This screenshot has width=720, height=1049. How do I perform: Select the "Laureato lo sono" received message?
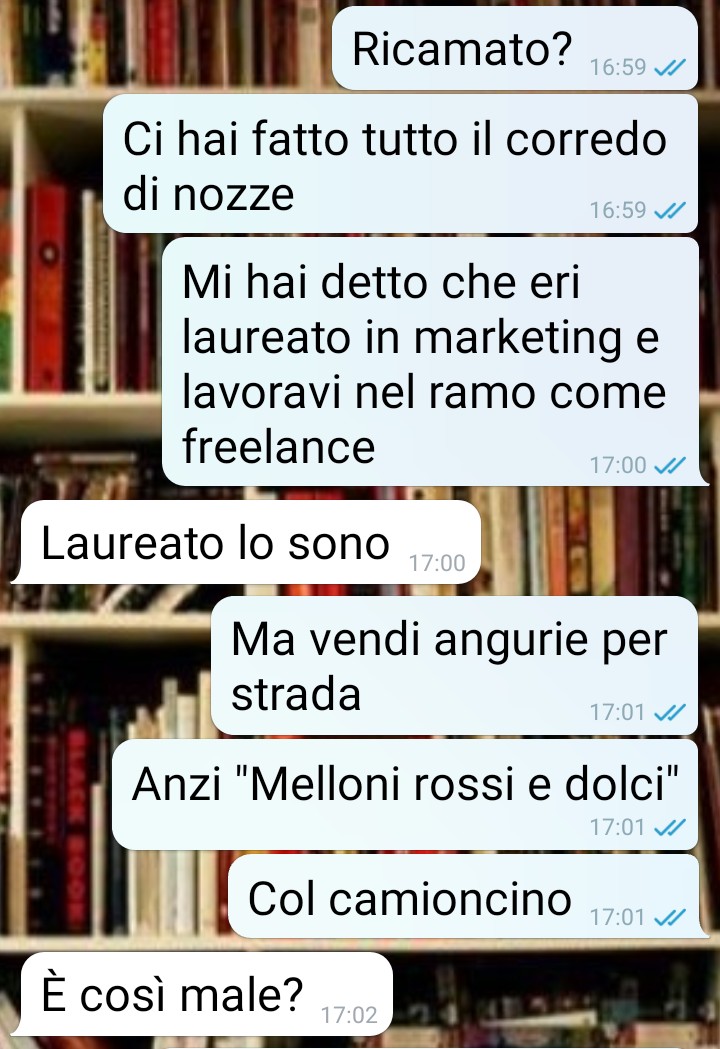[x=248, y=542]
